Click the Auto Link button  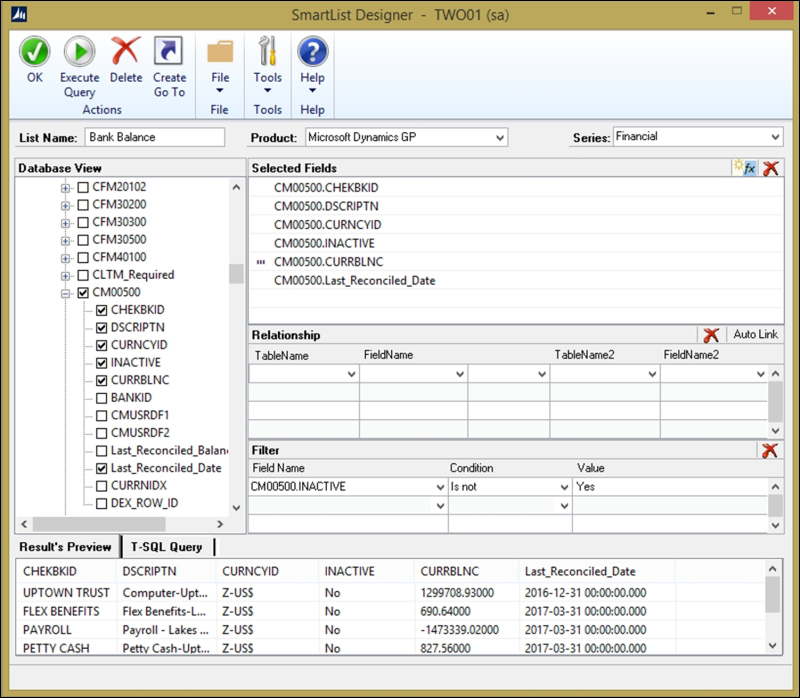tap(755, 334)
